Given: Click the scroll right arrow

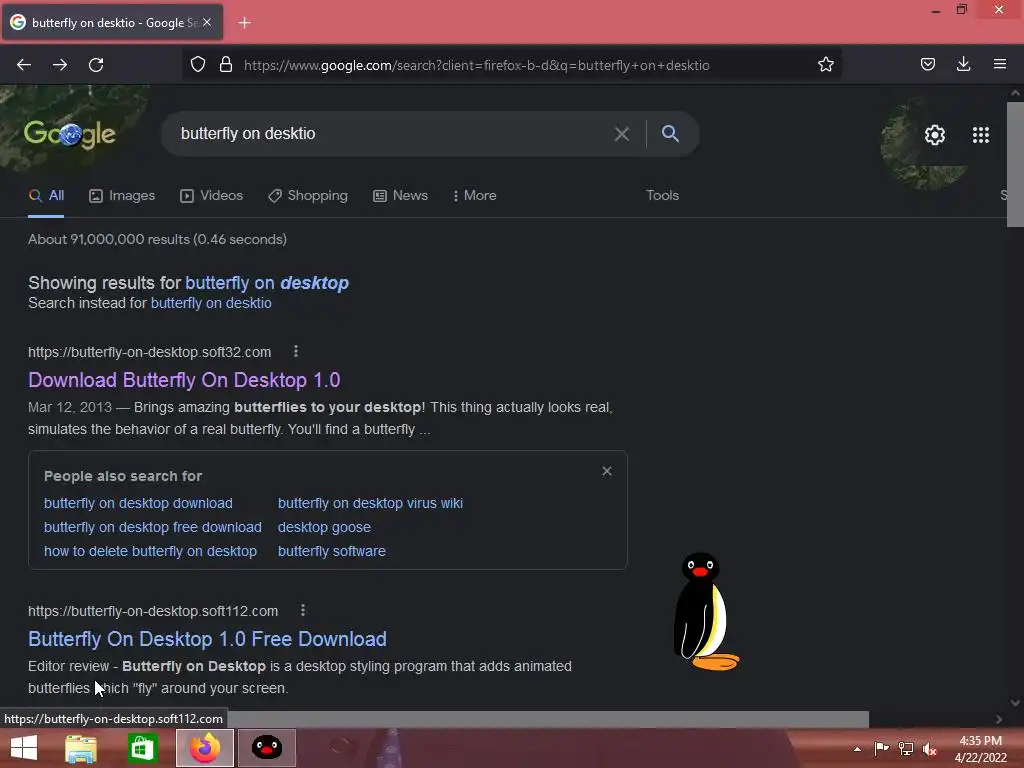Looking at the screenshot, I should (x=999, y=719).
